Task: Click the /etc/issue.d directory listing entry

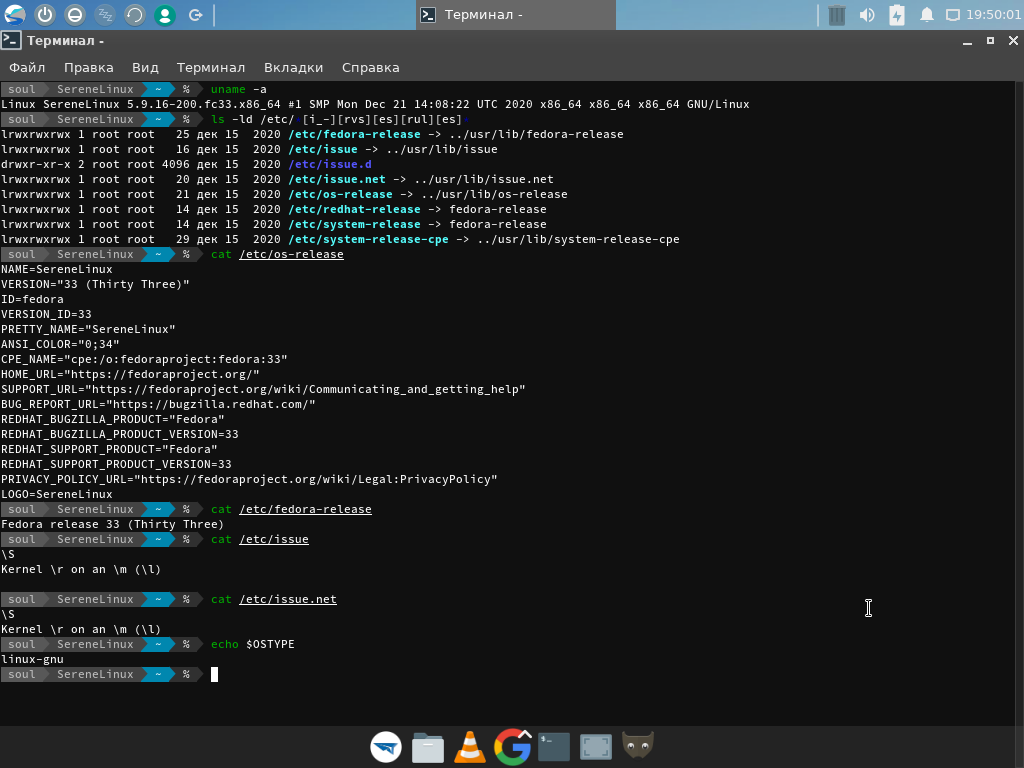Action: click(330, 164)
